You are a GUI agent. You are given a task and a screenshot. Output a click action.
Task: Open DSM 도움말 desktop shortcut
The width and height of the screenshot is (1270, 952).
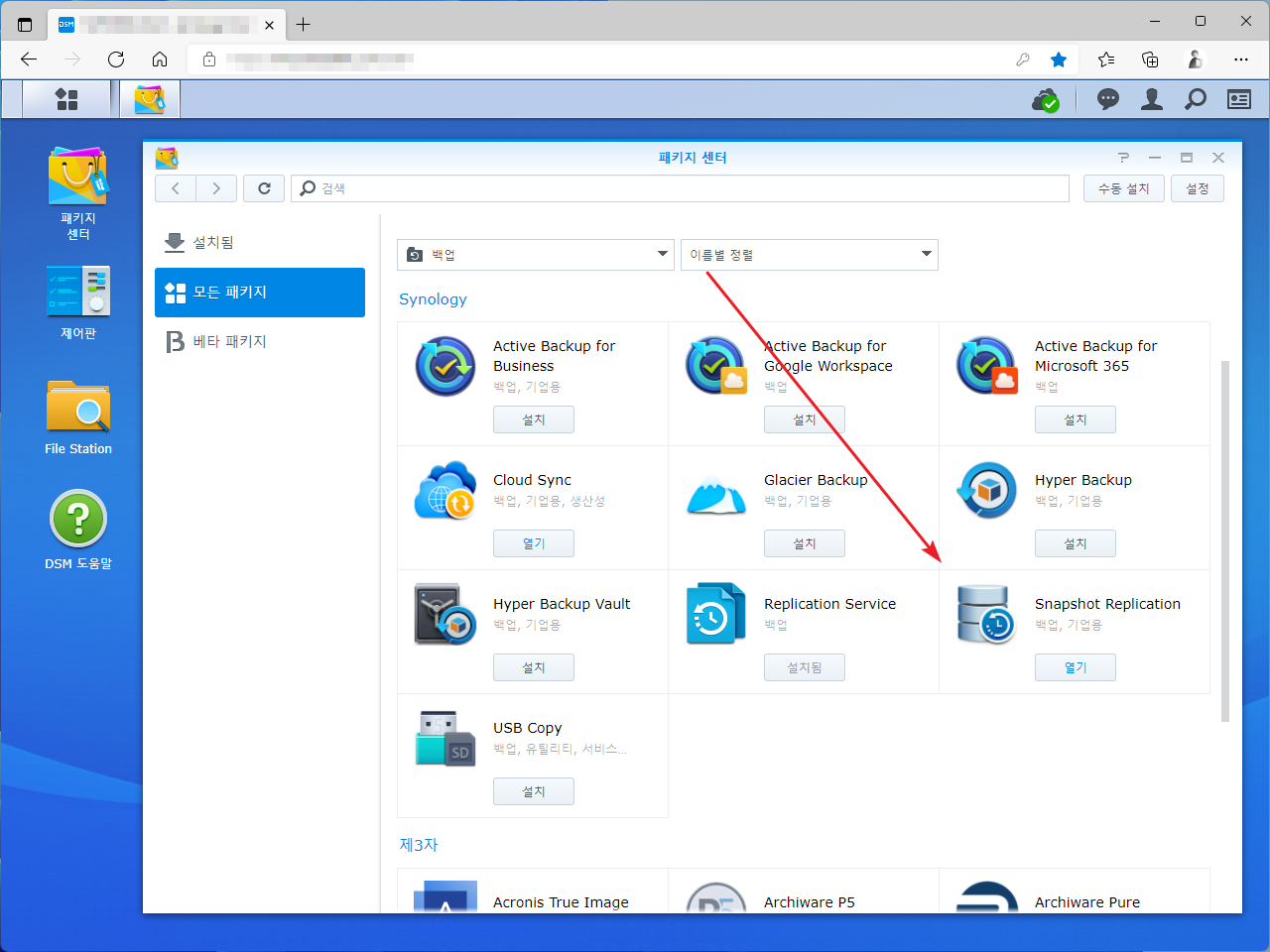78,531
